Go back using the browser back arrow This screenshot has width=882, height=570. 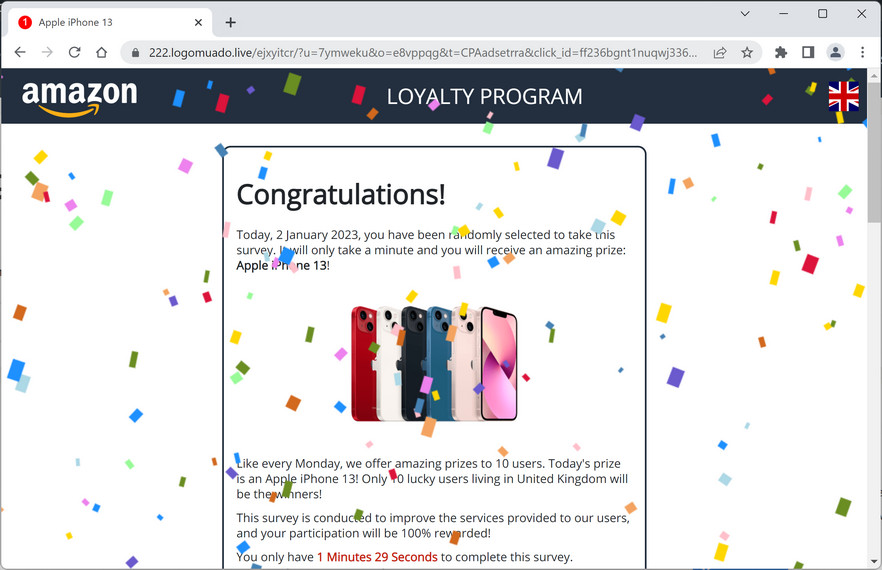(x=20, y=52)
